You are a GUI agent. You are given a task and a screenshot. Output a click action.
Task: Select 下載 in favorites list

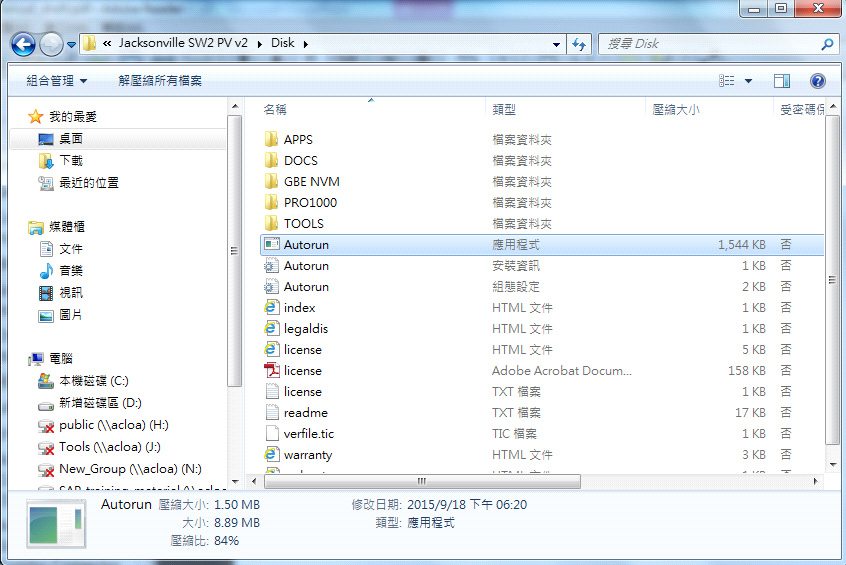[71, 161]
